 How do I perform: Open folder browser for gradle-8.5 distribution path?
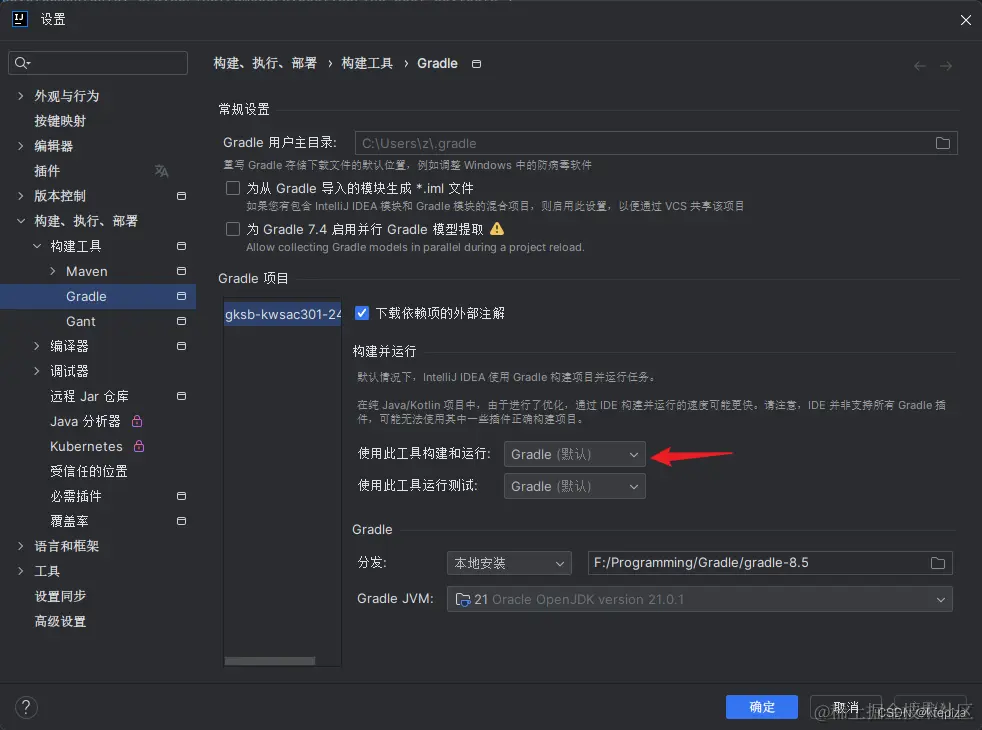(x=938, y=563)
